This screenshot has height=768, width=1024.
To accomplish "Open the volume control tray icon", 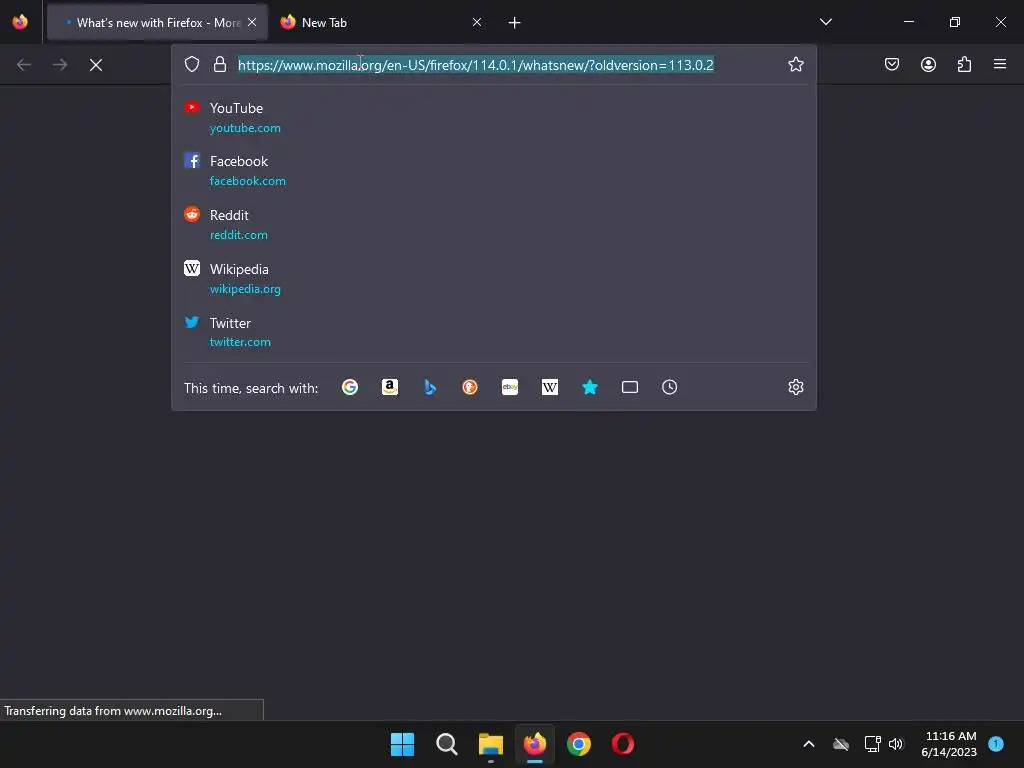I will coord(896,744).
